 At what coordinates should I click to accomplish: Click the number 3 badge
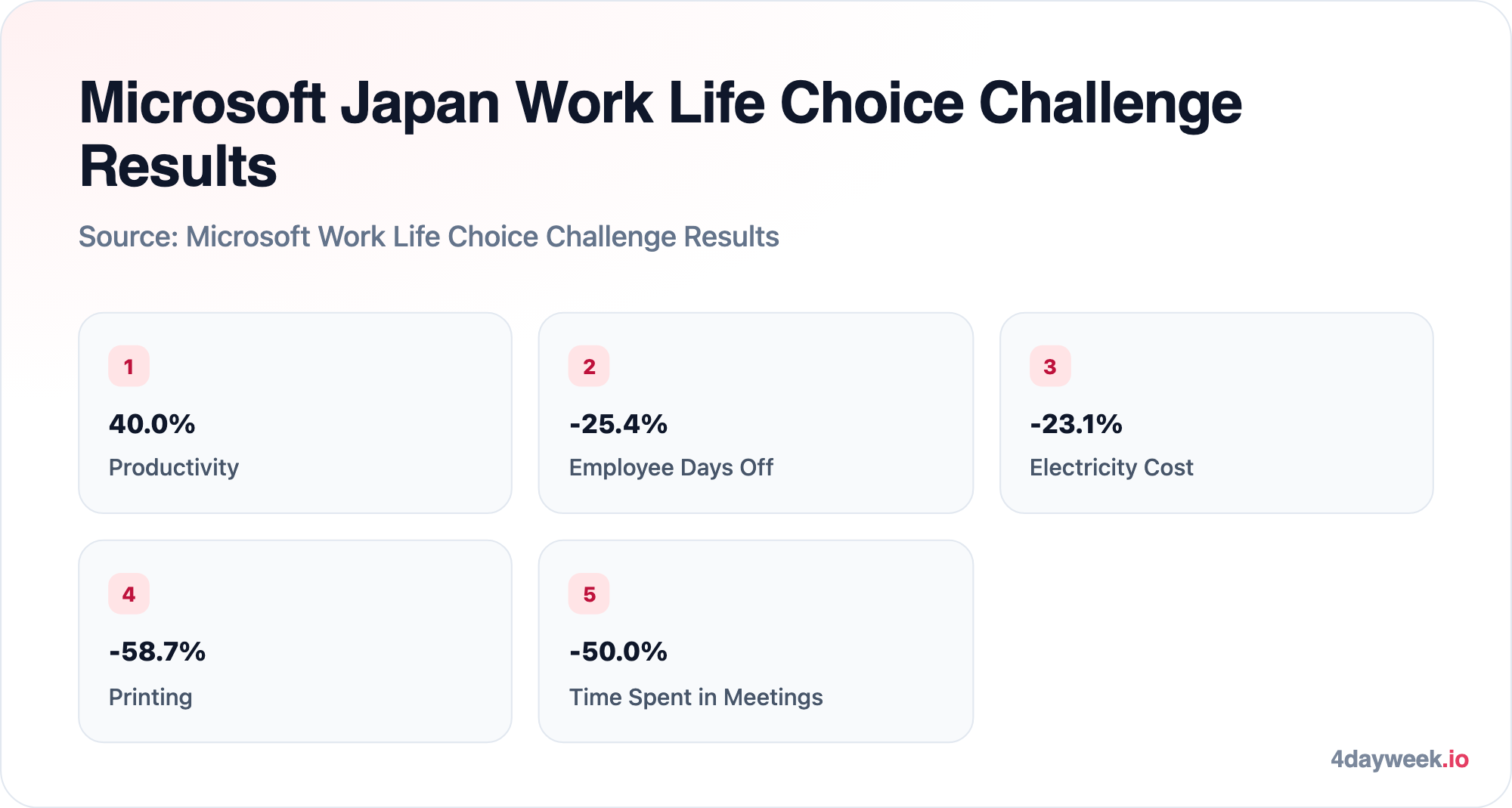tap(1050, 366)
